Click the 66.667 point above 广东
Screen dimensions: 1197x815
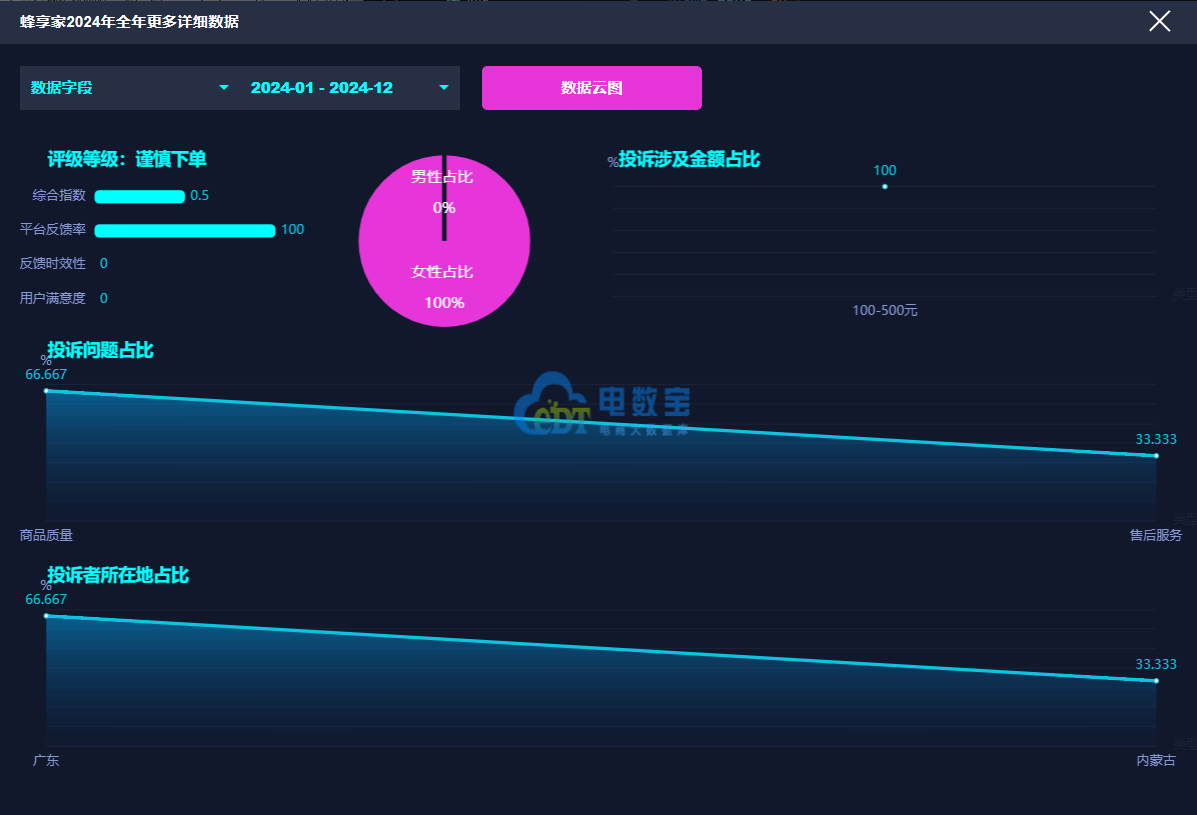tap(47, 616)
